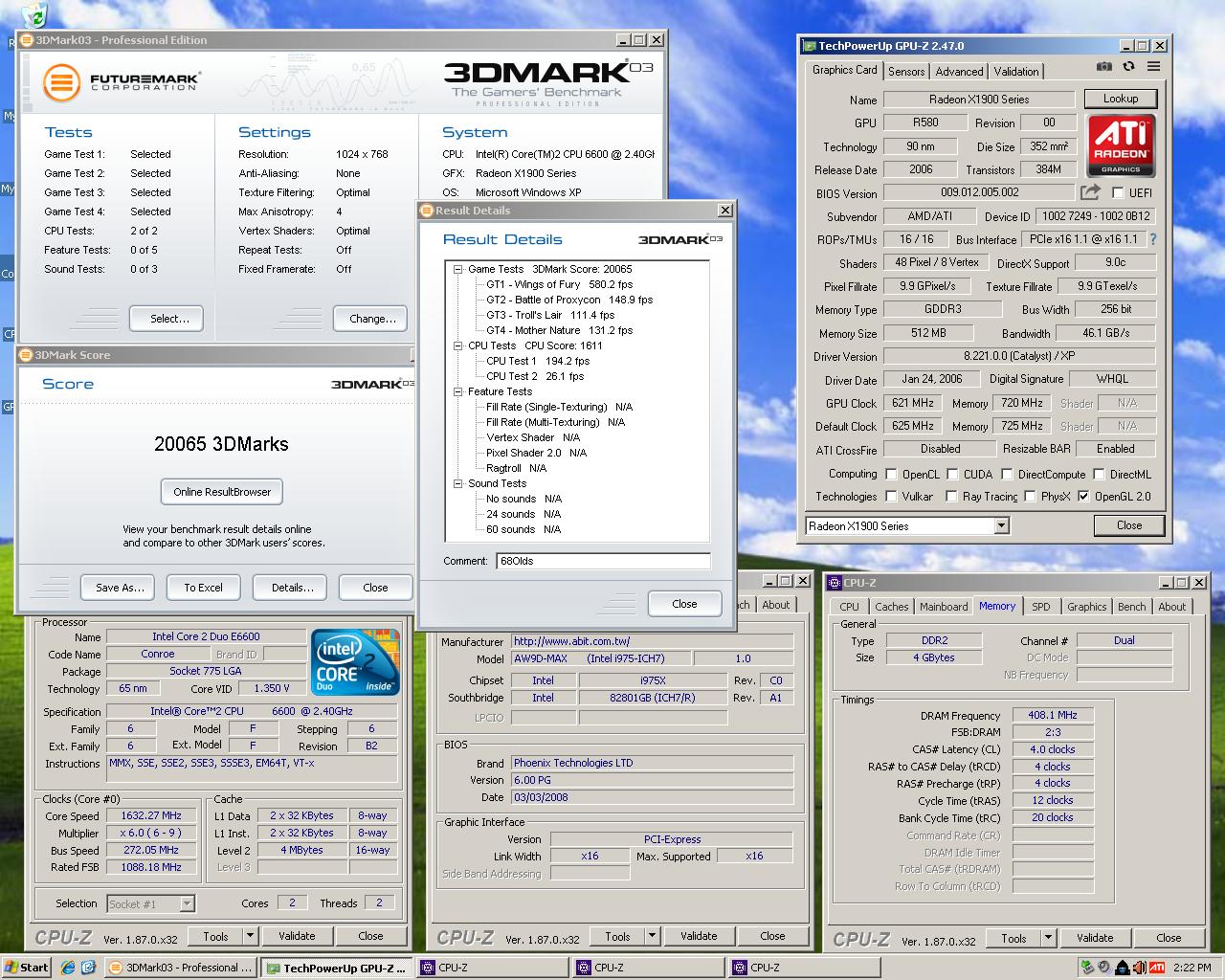Viewport: 1225px width, 980px height.
Task: Click the ATI tray icon
Action: point(1157,967)
